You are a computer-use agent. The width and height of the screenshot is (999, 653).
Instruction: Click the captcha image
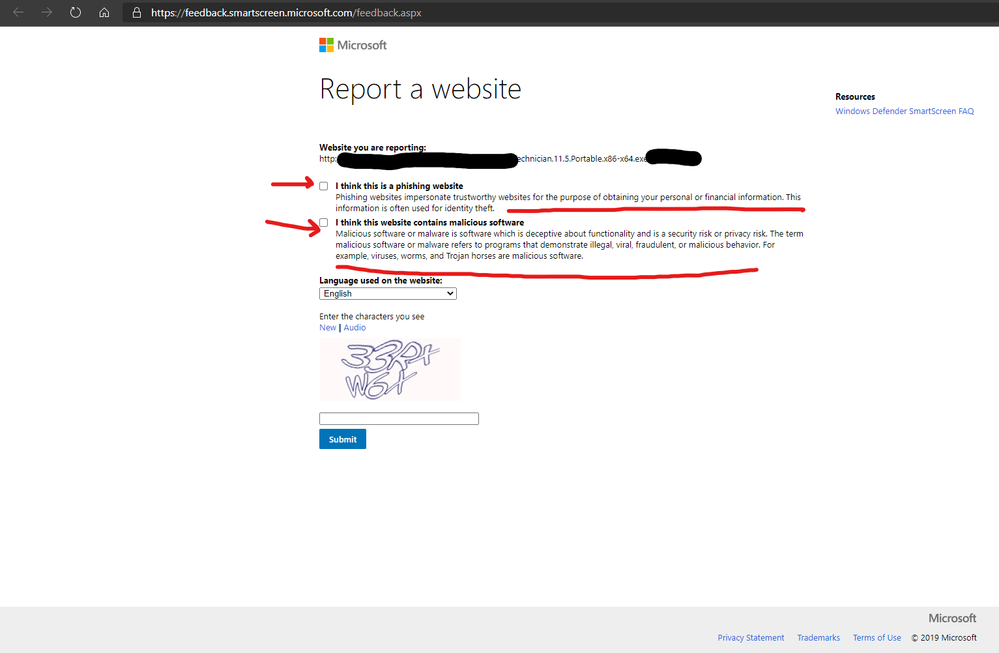[x=390, y=370]
